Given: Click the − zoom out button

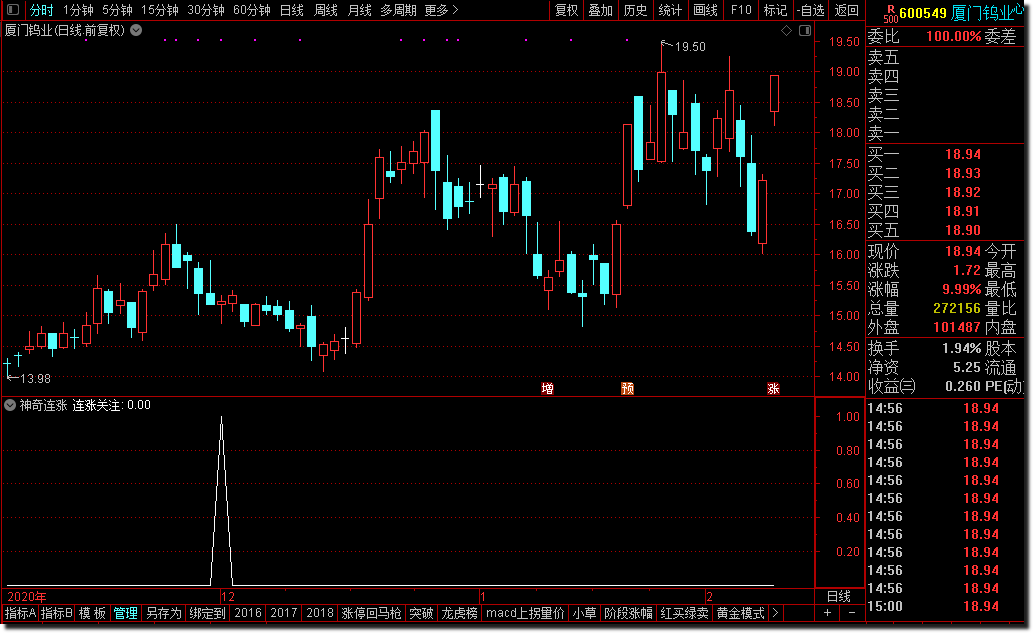Looking at the screenshot, I should pyautogui.click(x=851, y=613).
